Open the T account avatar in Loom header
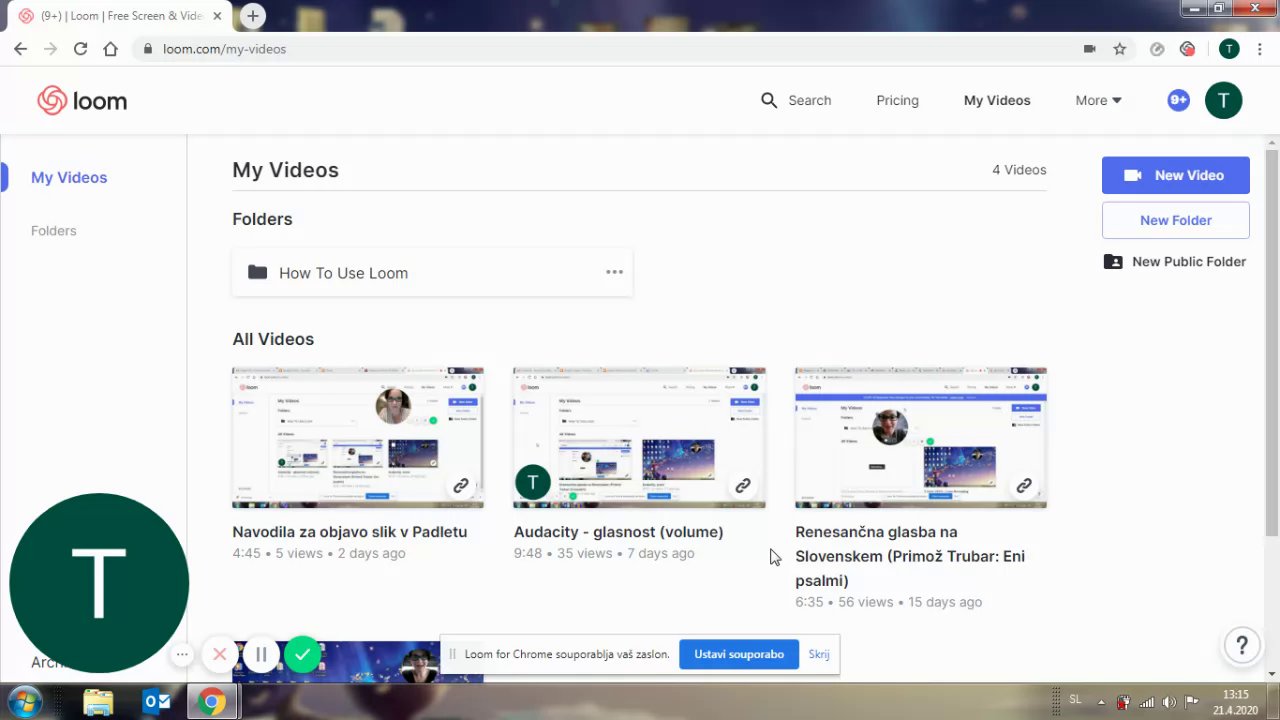 coord(1223,100)
